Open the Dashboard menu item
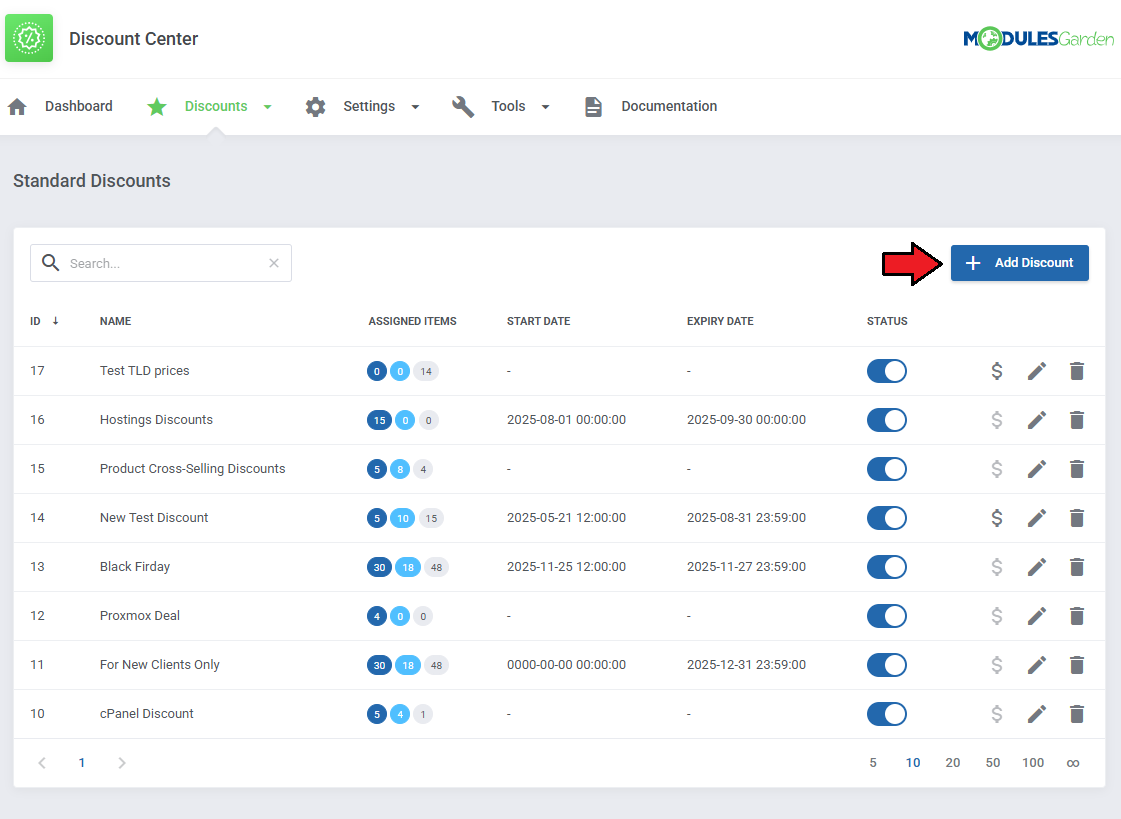This screenshot has height=819, width=1121. tap(79, 106)
